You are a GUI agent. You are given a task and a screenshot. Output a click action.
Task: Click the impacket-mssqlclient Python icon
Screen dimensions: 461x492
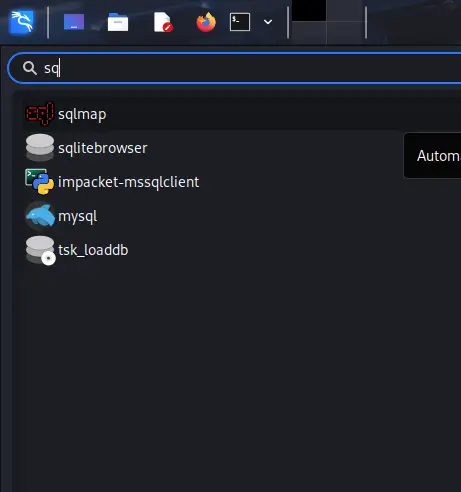(x=40, y=182)
